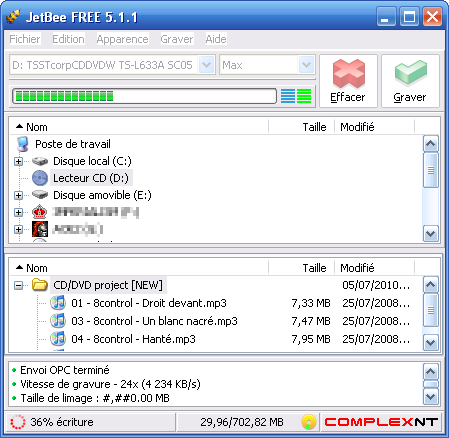Click the 29,96/702,82 MB status text

(x=242, y=422)
